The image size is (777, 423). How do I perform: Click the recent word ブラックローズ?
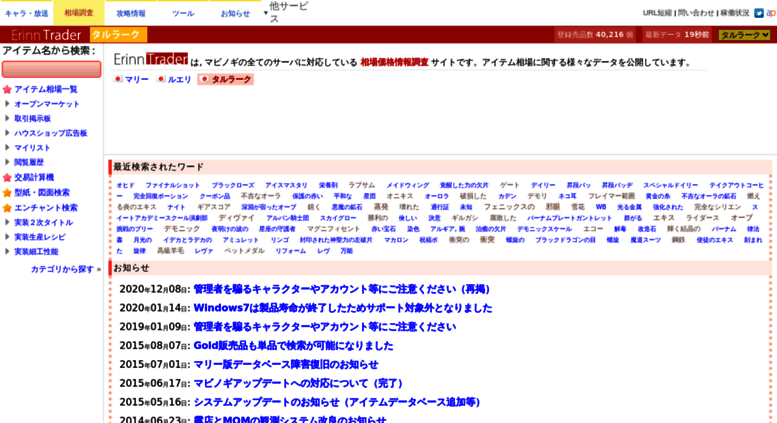(x=233, y=185)
